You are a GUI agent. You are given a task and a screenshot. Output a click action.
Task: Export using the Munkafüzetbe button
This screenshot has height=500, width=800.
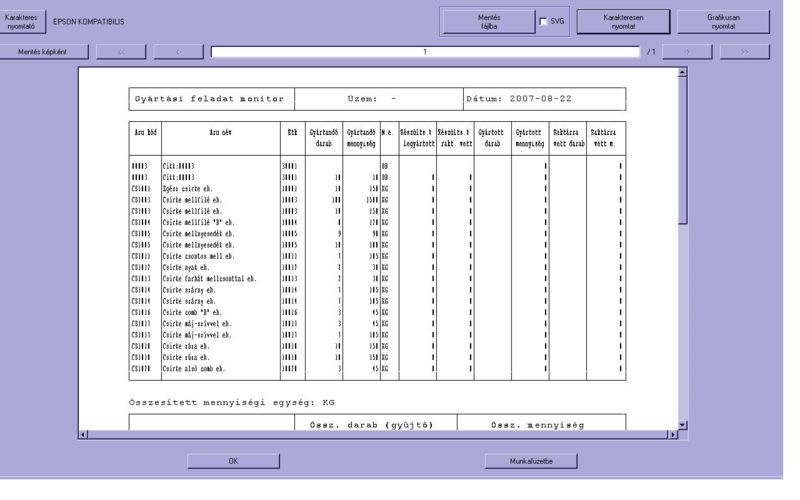pos(531,461)
